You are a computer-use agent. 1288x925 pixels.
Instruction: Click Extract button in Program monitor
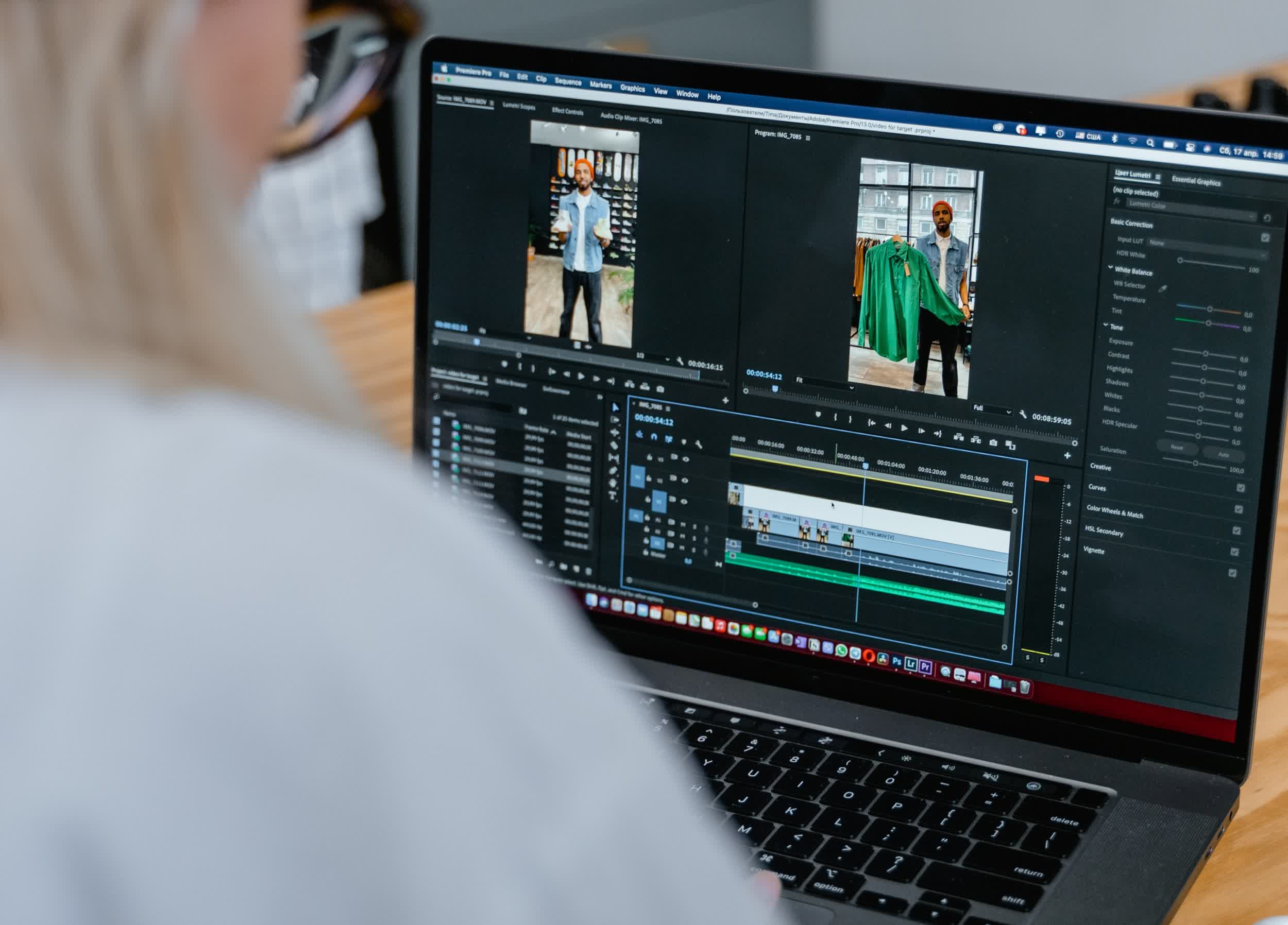click(x=976, y=439)
